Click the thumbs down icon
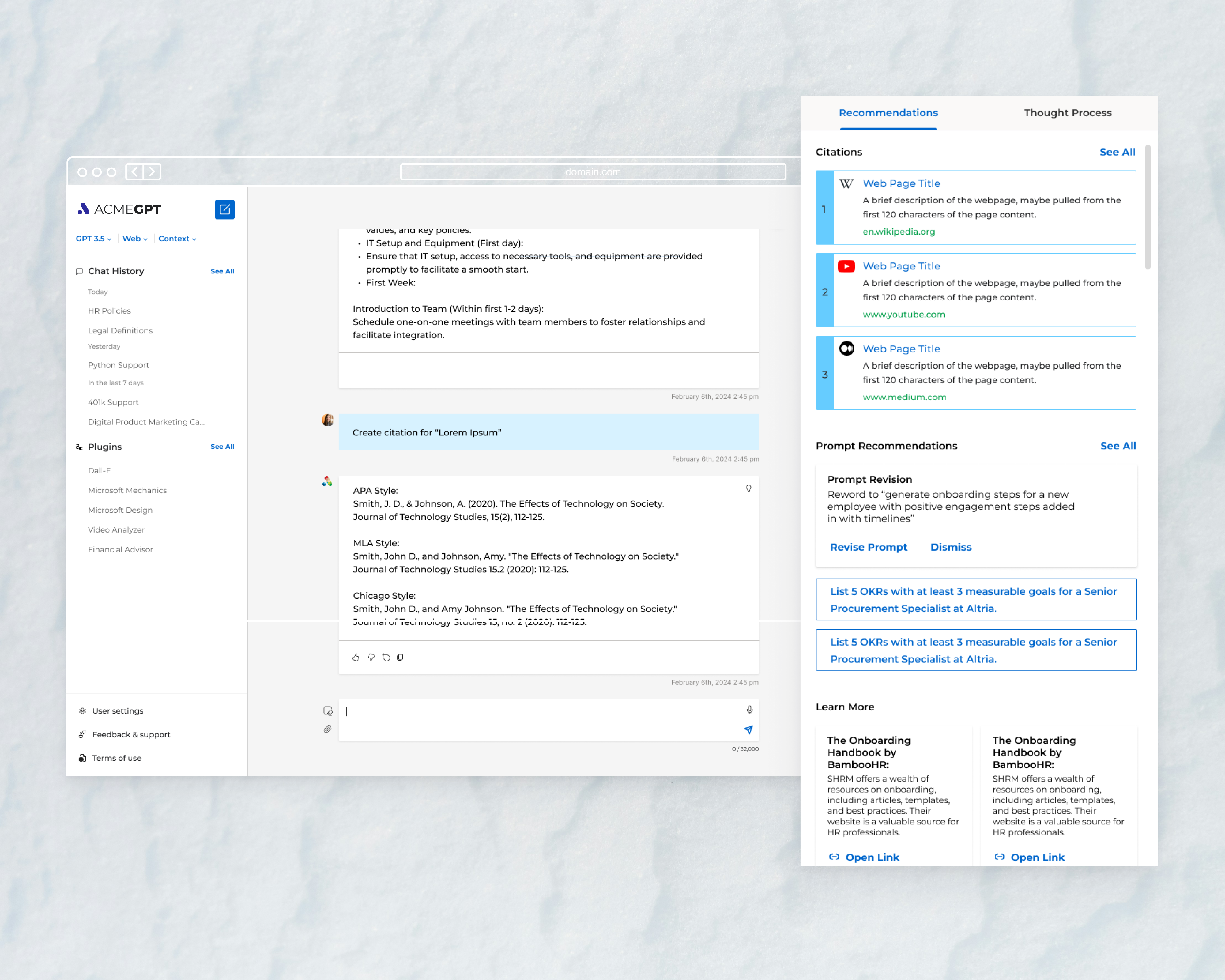The image size is (1225, 980). (x=371, y=657)
